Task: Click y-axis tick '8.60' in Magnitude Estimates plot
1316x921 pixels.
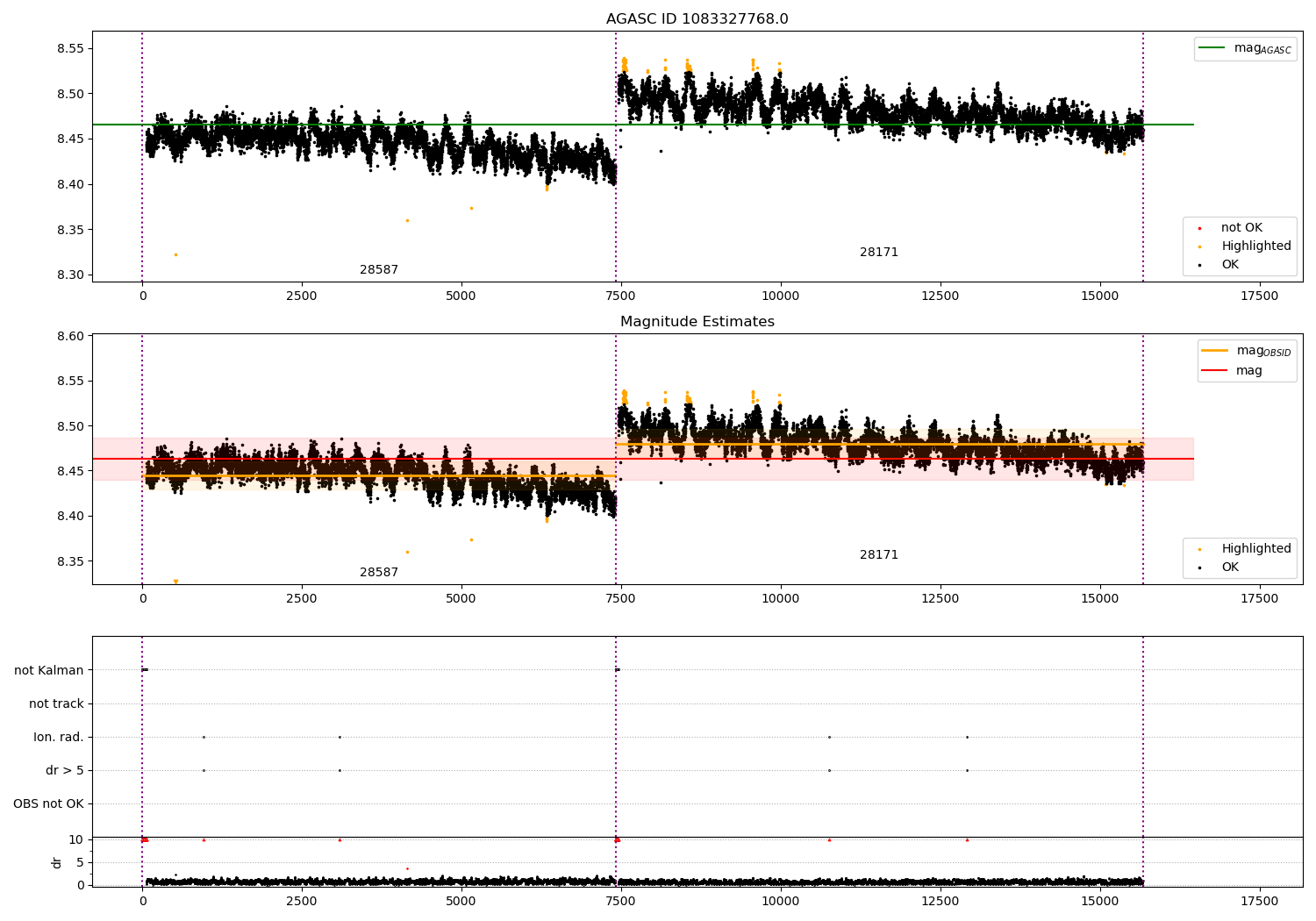Action: (x=70, y=337)
